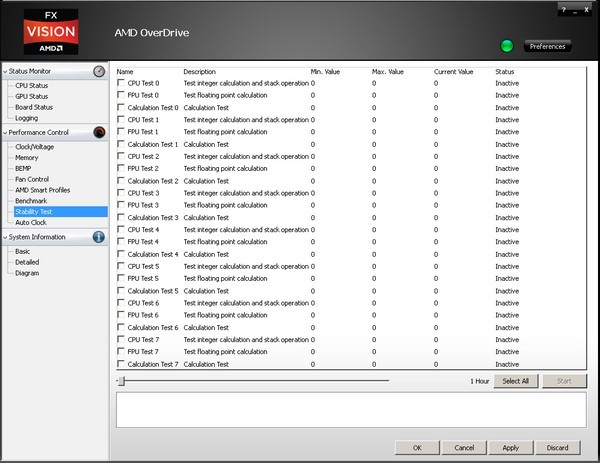Open the GPU Status view
The width and height of the screenshot is (600, 463).
point(32,97)
